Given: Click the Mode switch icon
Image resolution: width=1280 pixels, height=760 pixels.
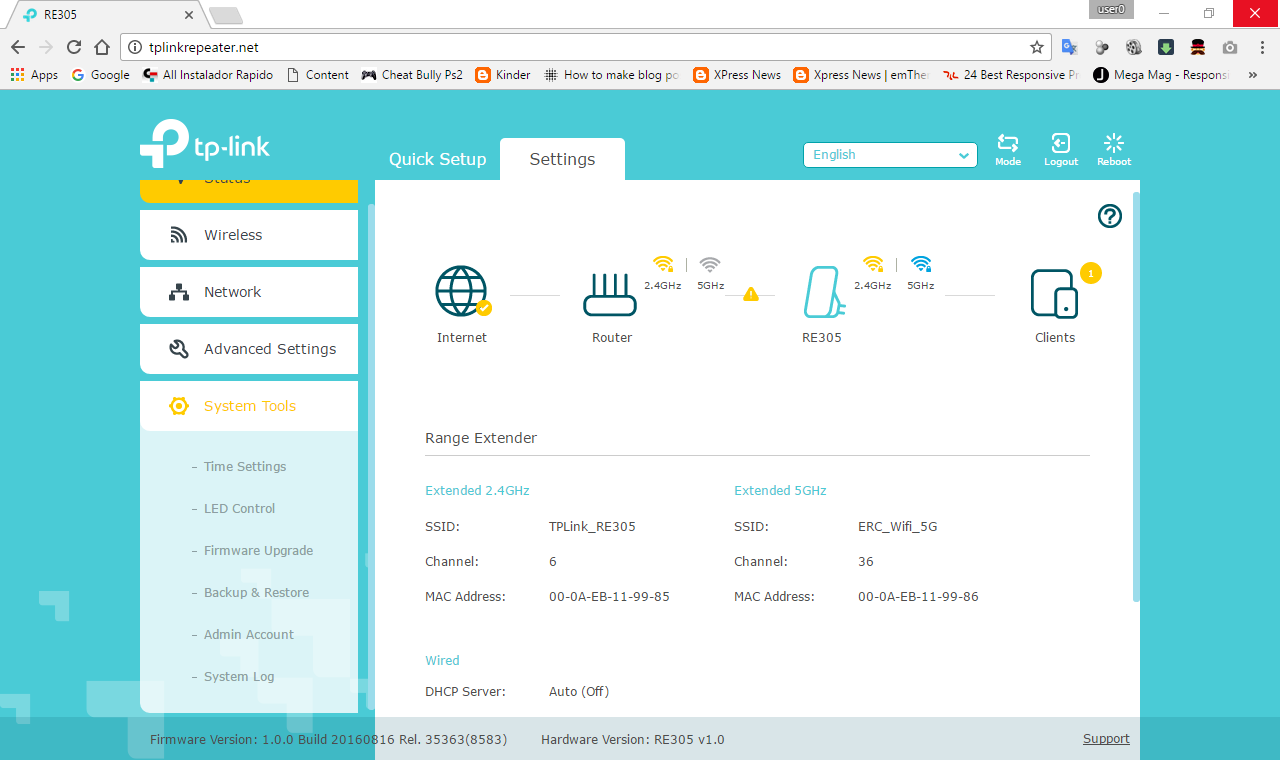Looking at the screenshot, I should coord(1008,144).
